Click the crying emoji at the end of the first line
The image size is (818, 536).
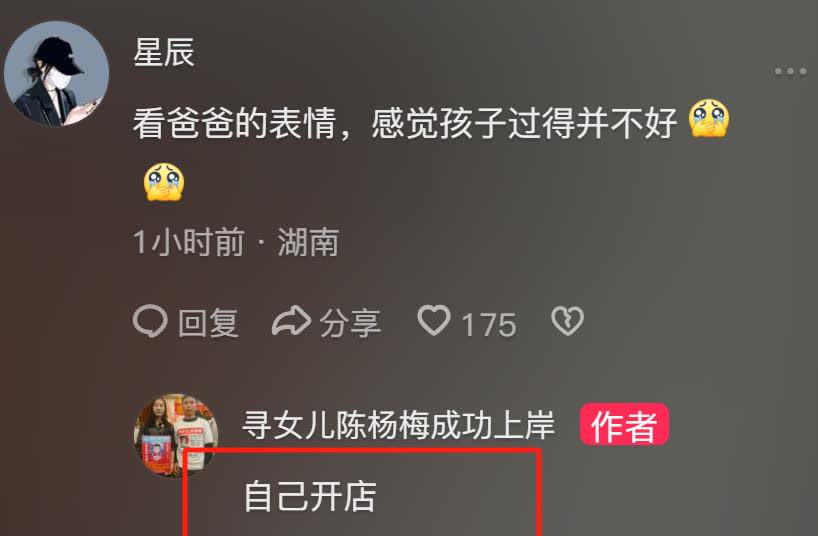point(708,118)
